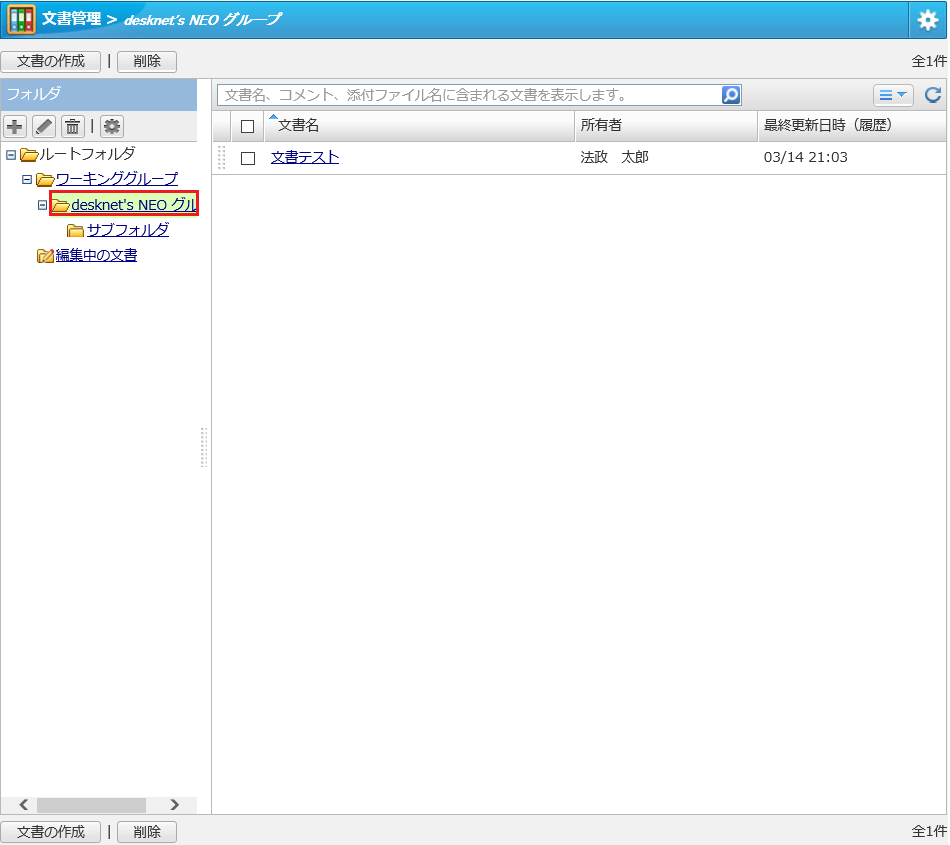The image size is (950, 845).
Task: Open folder settings gear icon
Action: pos(111,127)
